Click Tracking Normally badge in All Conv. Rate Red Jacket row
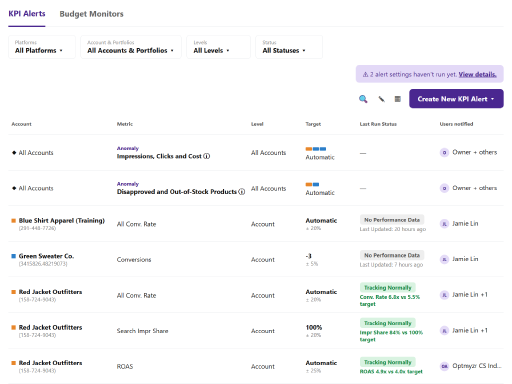Viewport: 512px width, 384px height. pyautogui.click(x=388, y=287)
